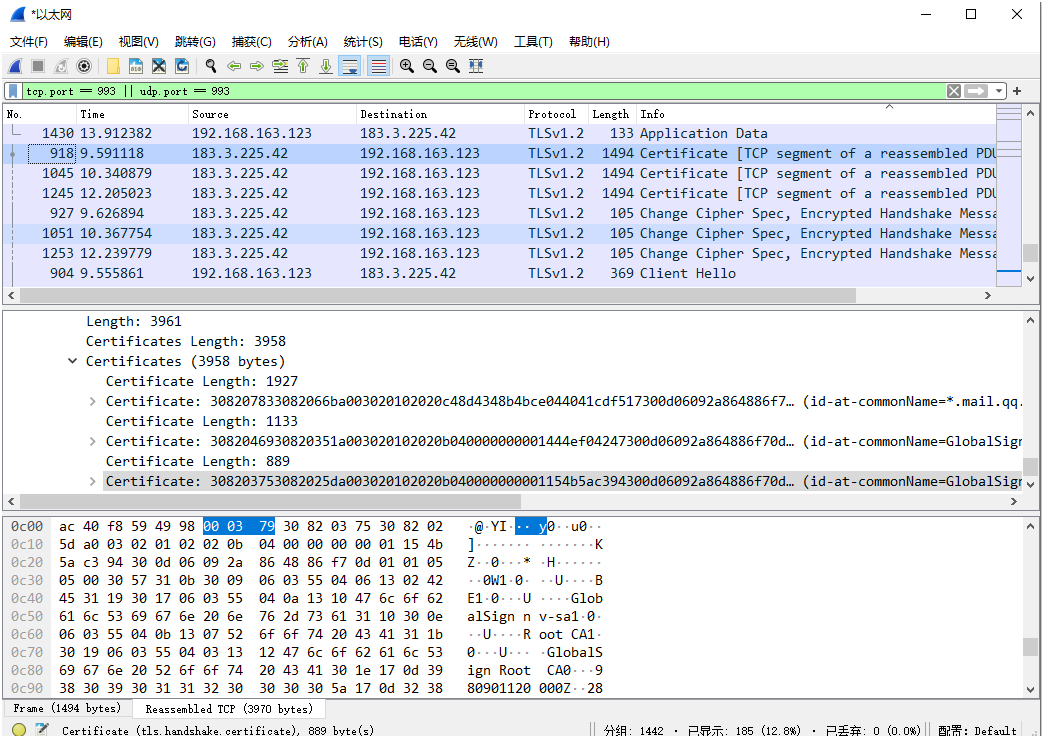Viewport: 1044px width, 738px height.
Task: Open the 视图(V) menu
Action: pos(138,42)
